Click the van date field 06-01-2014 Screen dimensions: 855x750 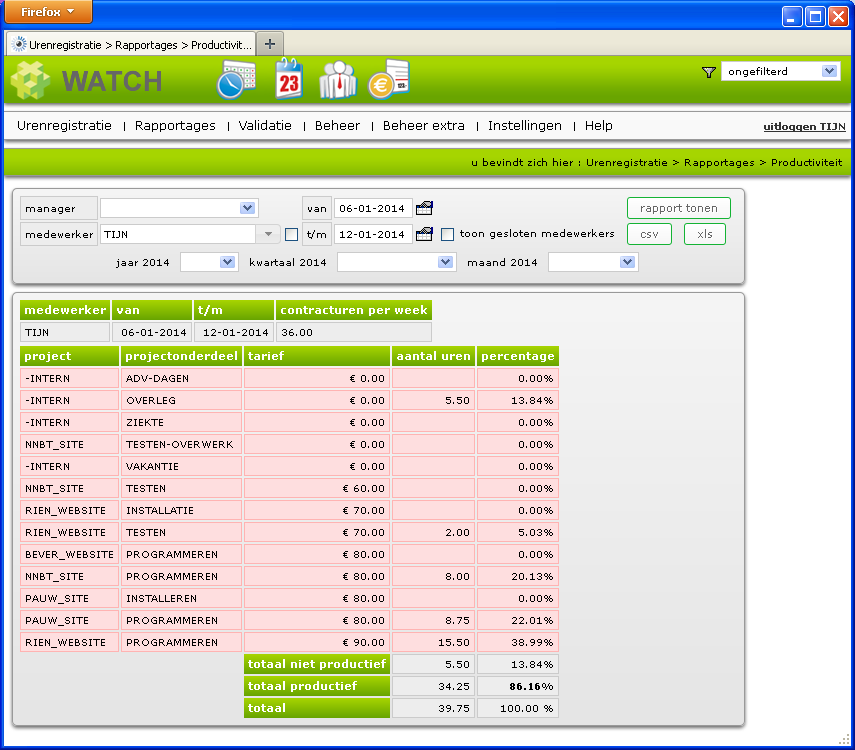[373, 208]
